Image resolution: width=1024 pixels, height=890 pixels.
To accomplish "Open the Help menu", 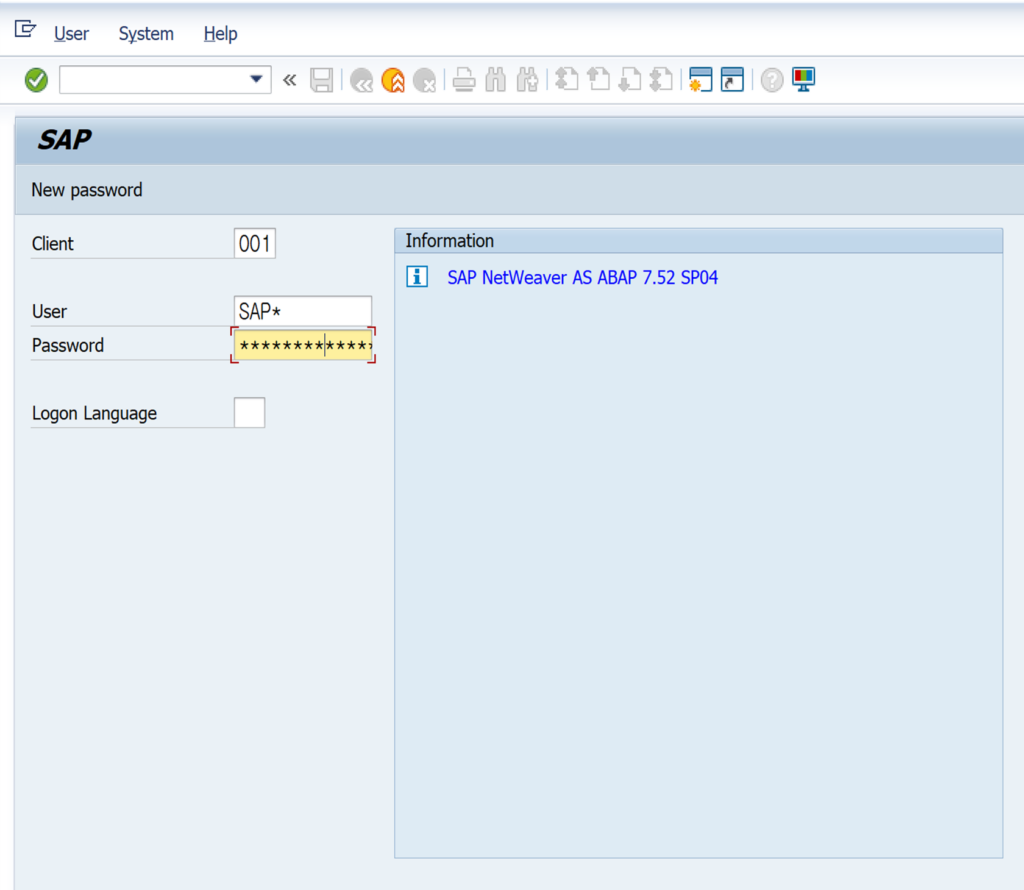I will click(x=220, y=33).
